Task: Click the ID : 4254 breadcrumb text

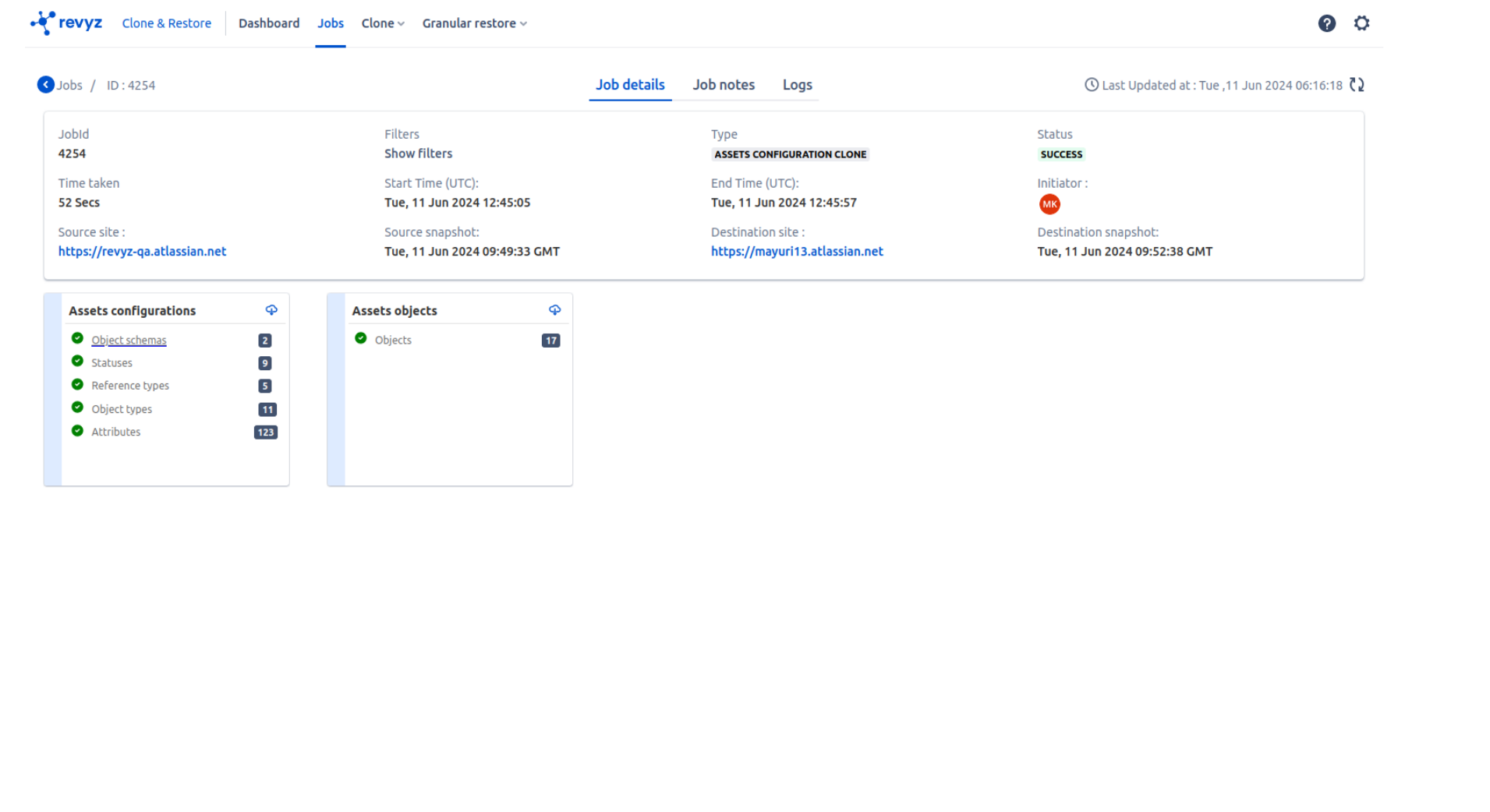Action: (131, 86)
